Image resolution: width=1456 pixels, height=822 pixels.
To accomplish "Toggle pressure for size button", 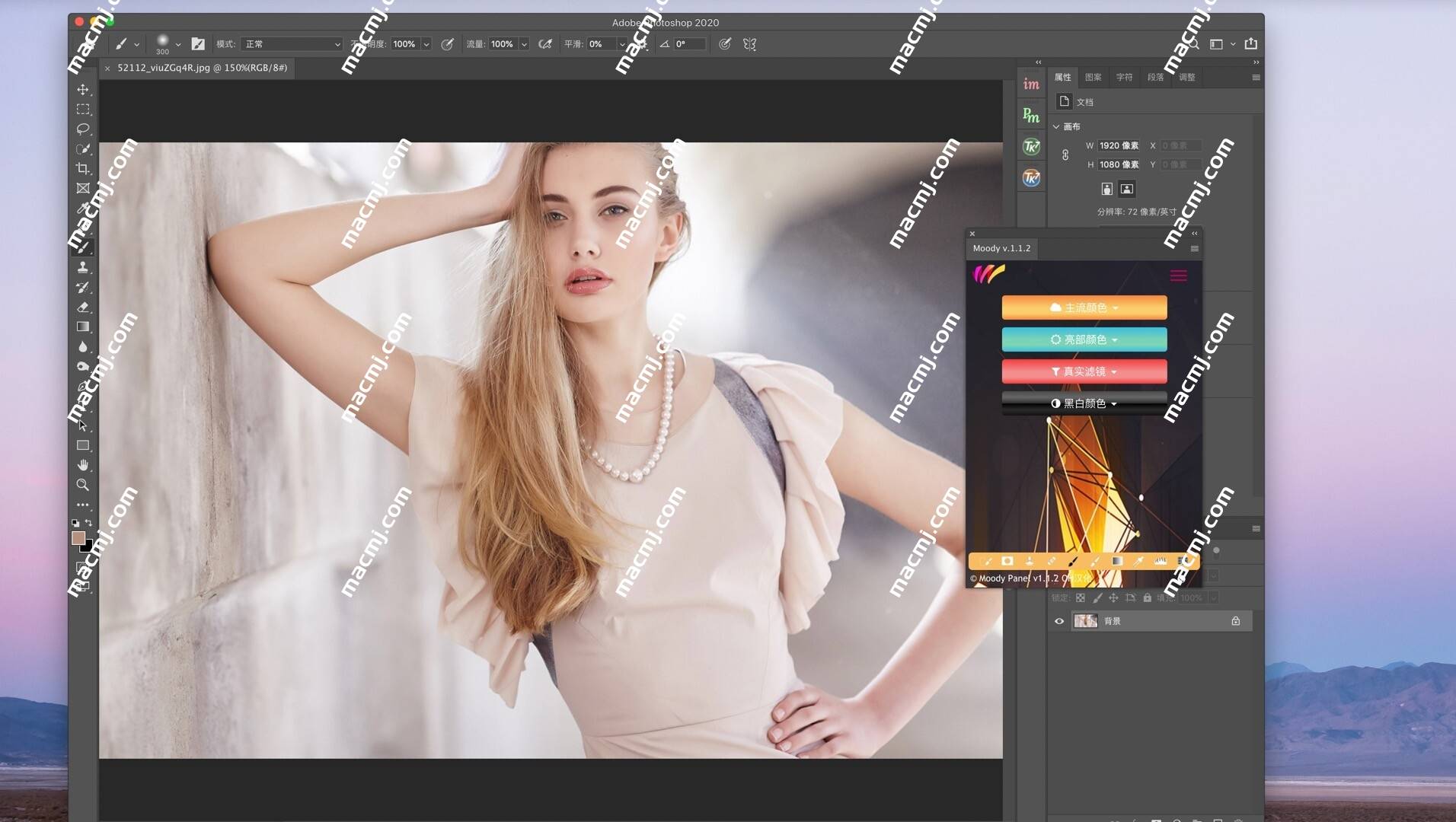I will pyautogui.click(x=725, y=44).
